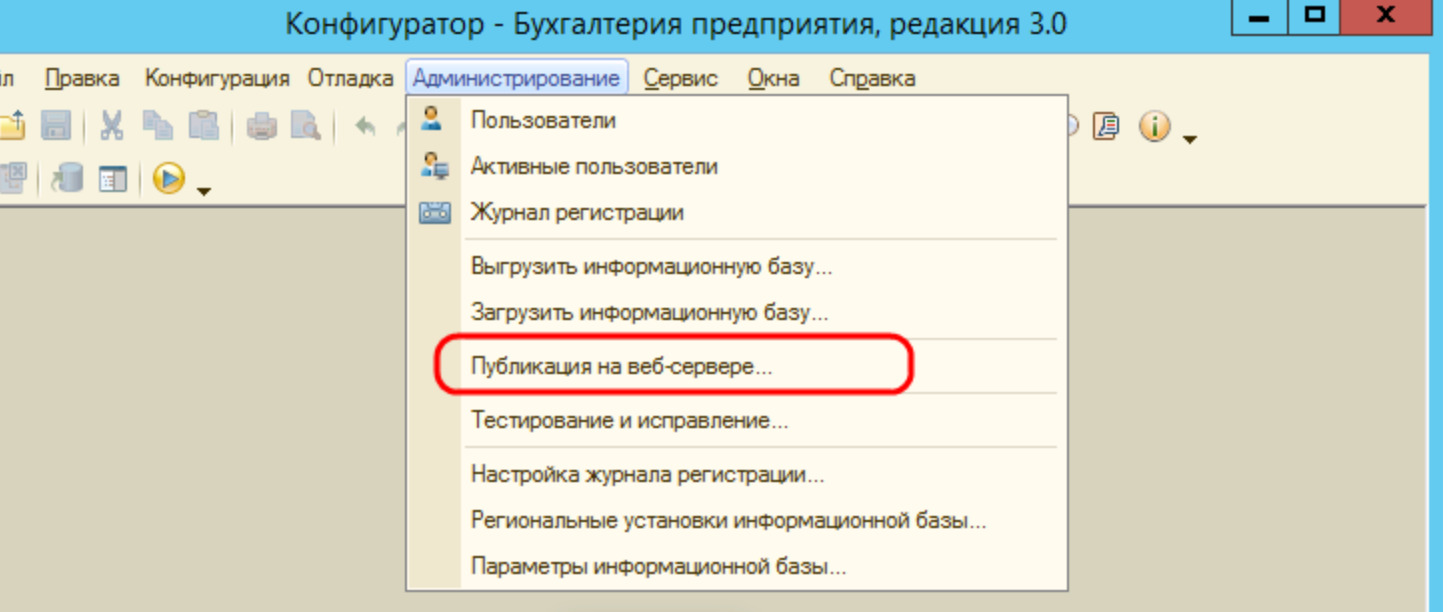Click the Open file folder toolbar icon
Screen dimensions: 1450x612
coord(11,127)
